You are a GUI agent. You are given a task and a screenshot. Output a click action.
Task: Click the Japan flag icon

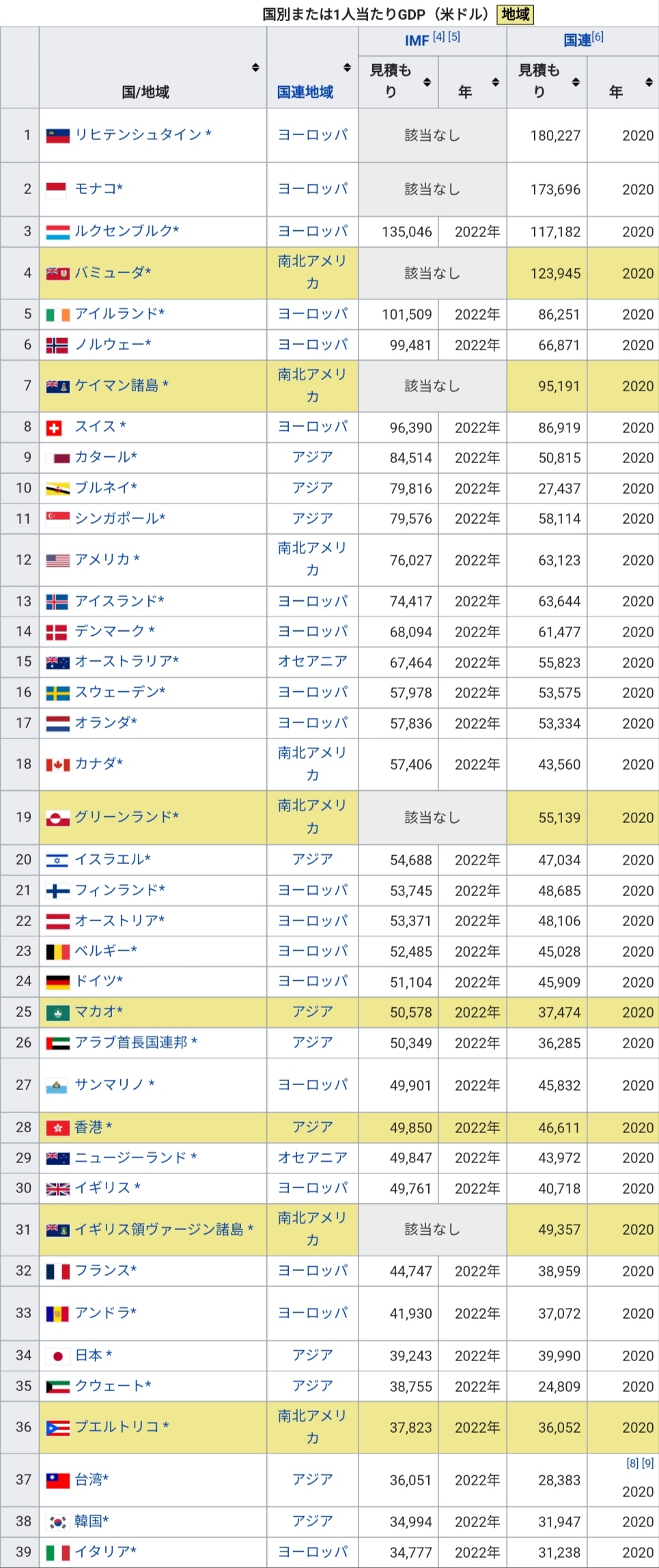point(57,1356)
